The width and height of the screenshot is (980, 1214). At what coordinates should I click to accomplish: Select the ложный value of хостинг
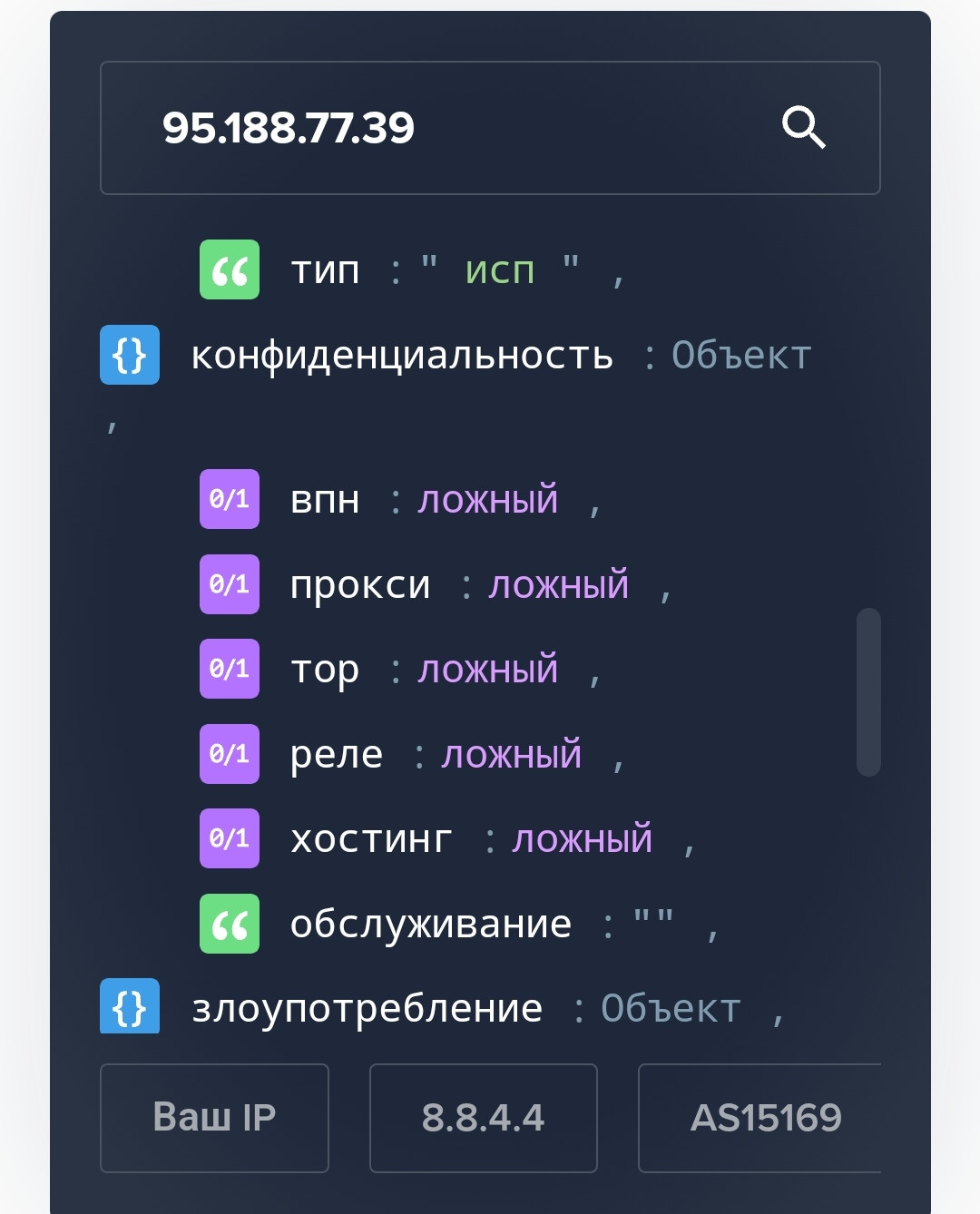[x=583, y=839]
